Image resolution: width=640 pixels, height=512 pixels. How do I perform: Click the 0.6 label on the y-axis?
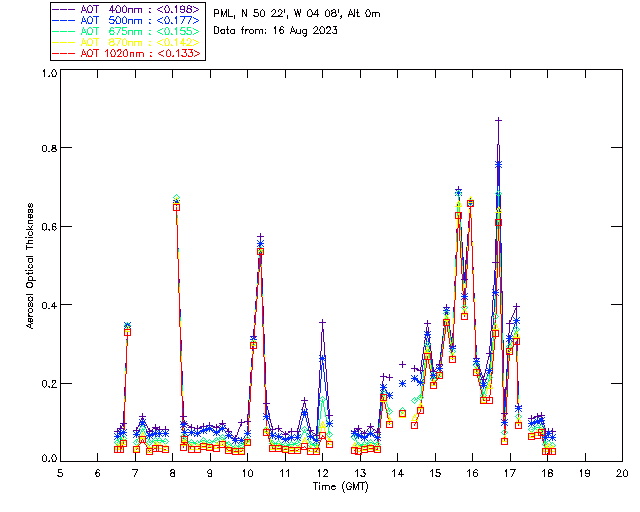pos(49,226)
